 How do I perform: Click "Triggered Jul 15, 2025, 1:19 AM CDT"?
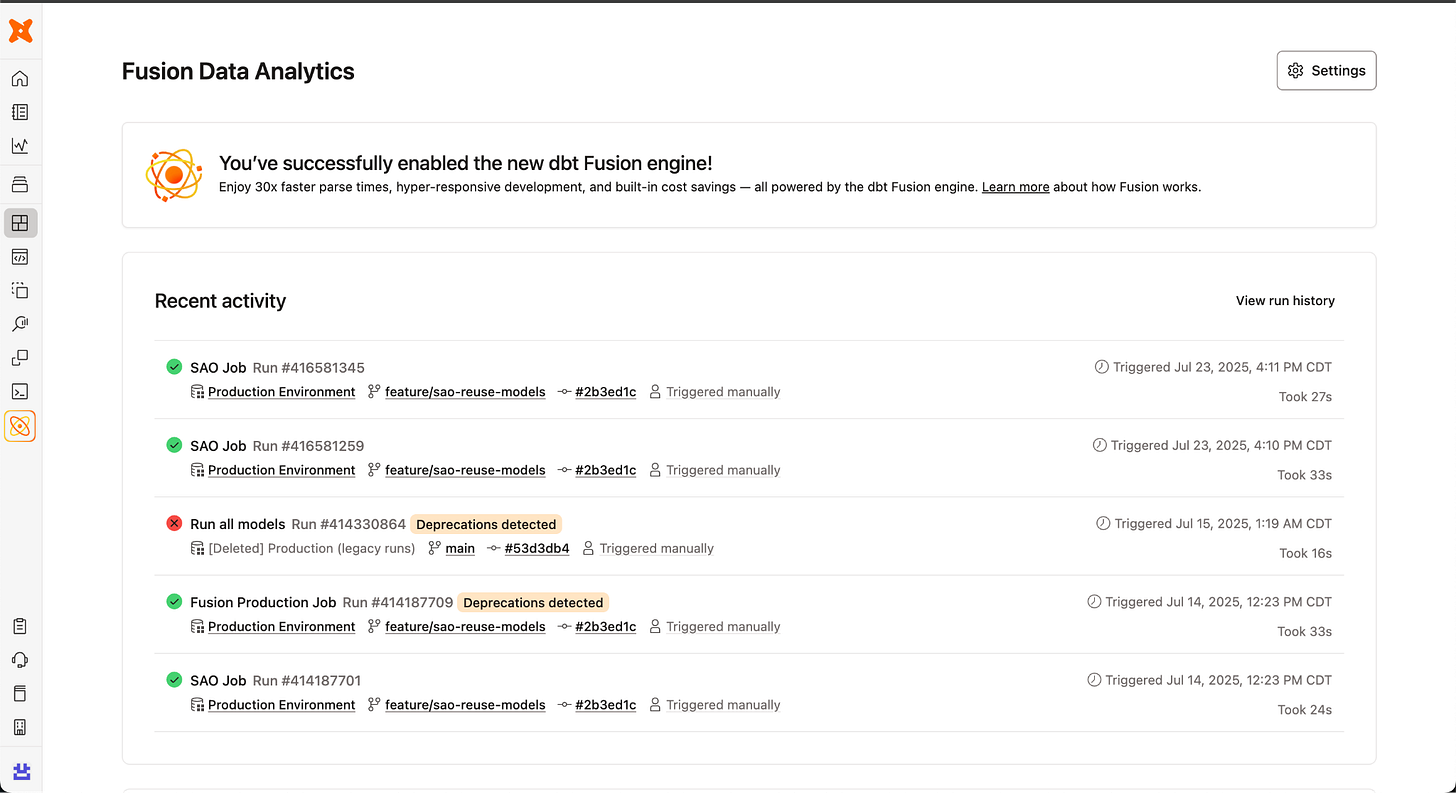[x=1223, y=523]
